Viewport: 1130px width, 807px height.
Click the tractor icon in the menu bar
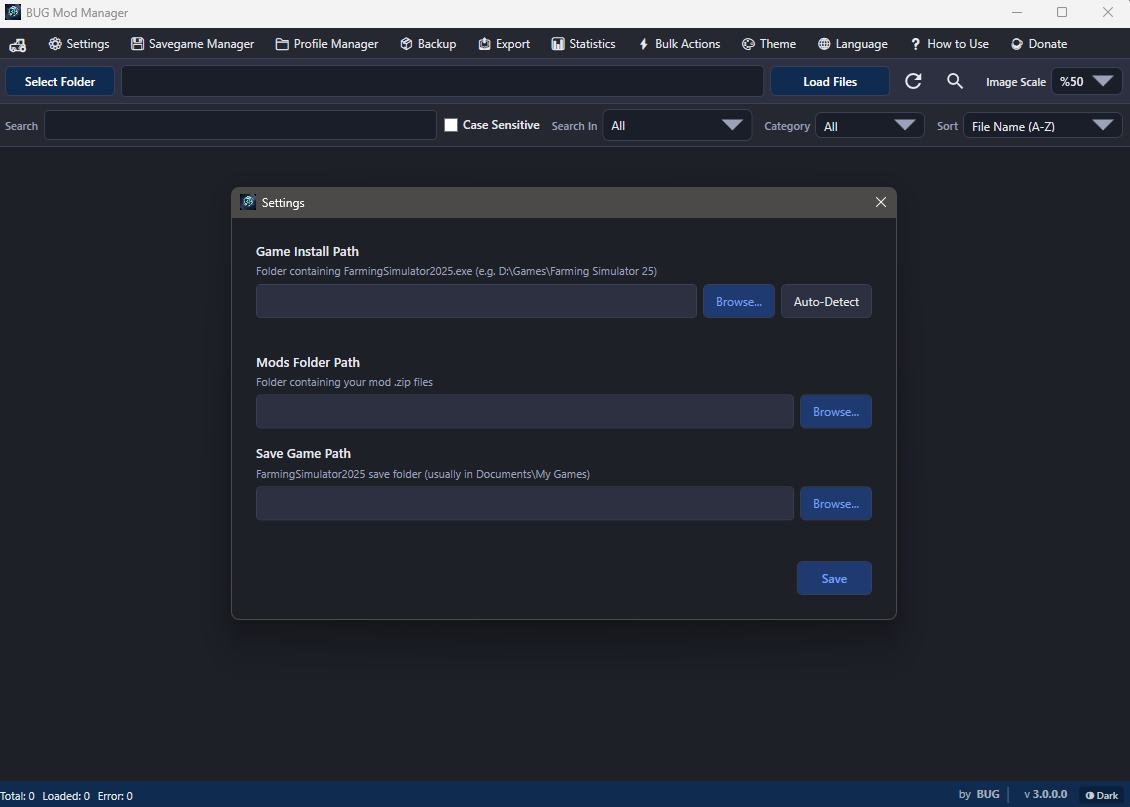tap(17, 44)
